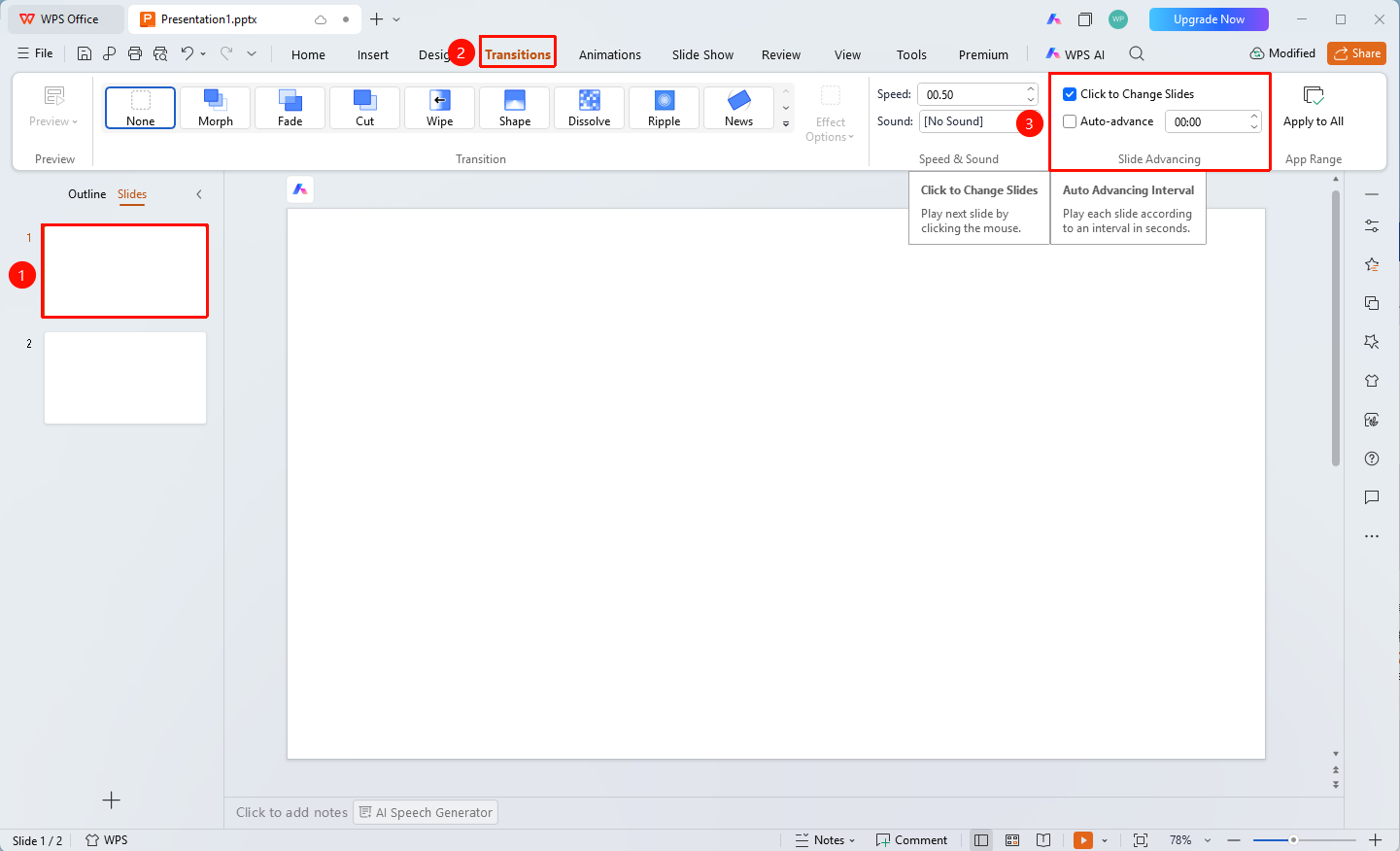Click the Upgrade Now button
The width and height of the screenshot is (1400, 851).
(1209, 19)
